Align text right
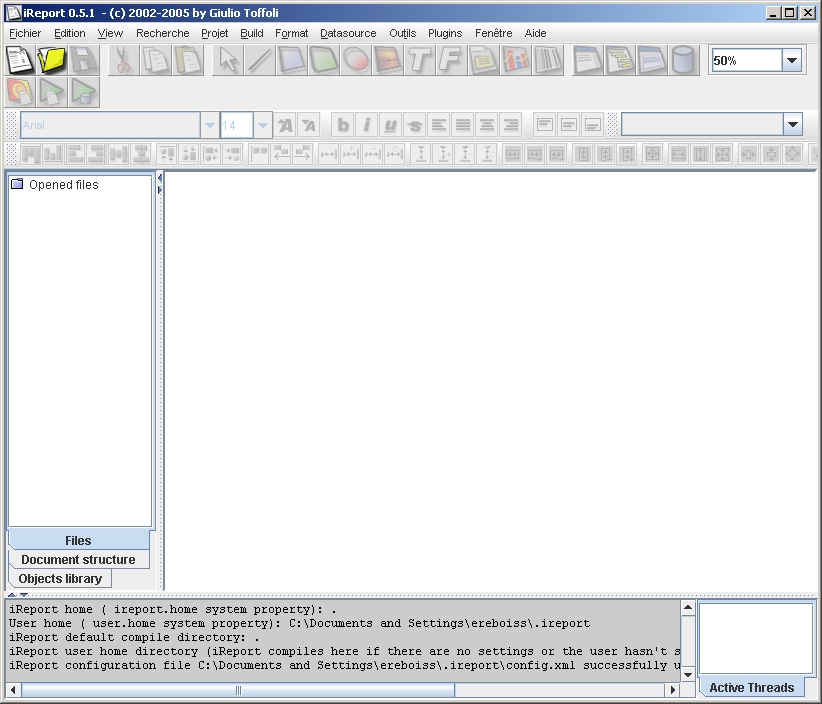 click(x=511, y=125)
